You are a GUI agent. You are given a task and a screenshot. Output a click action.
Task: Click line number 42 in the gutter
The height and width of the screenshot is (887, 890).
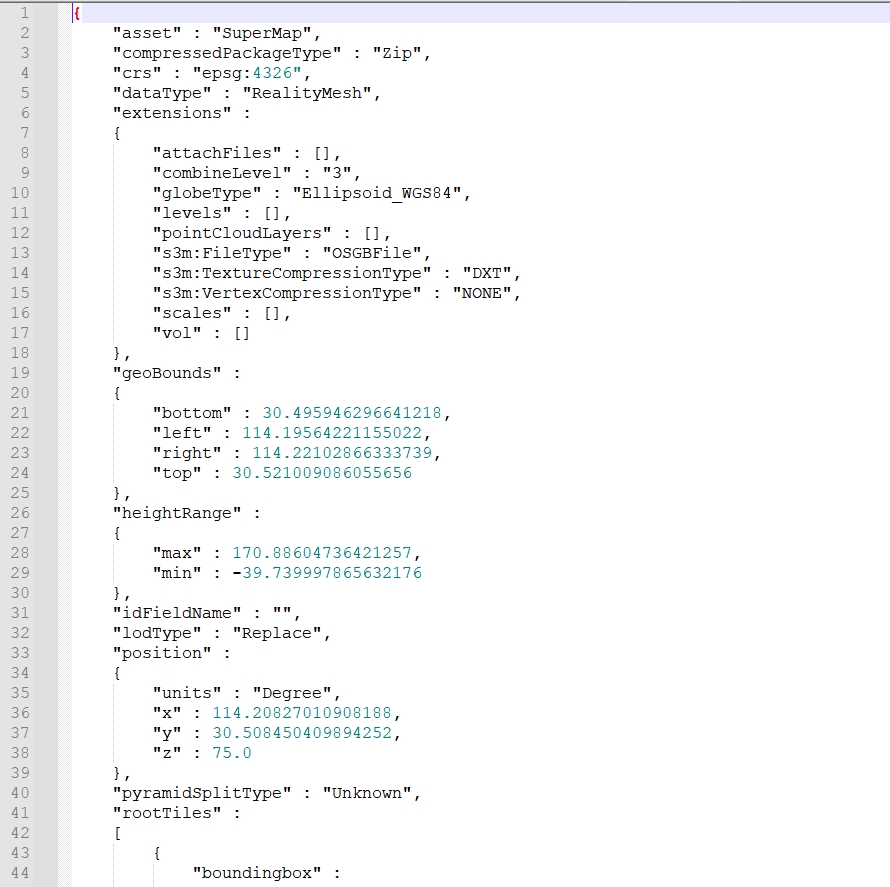pos(20,832)
